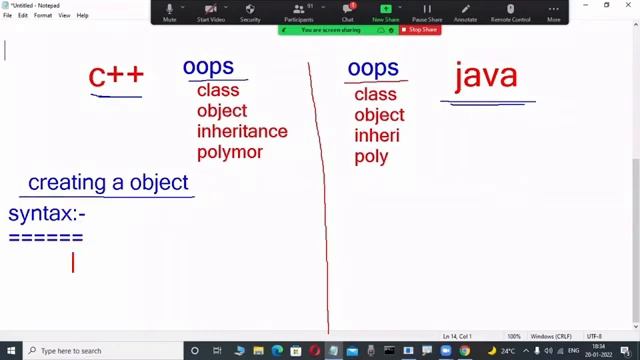
Task: Click 'polymor' under c++ oops
Action: pos(230,153)
